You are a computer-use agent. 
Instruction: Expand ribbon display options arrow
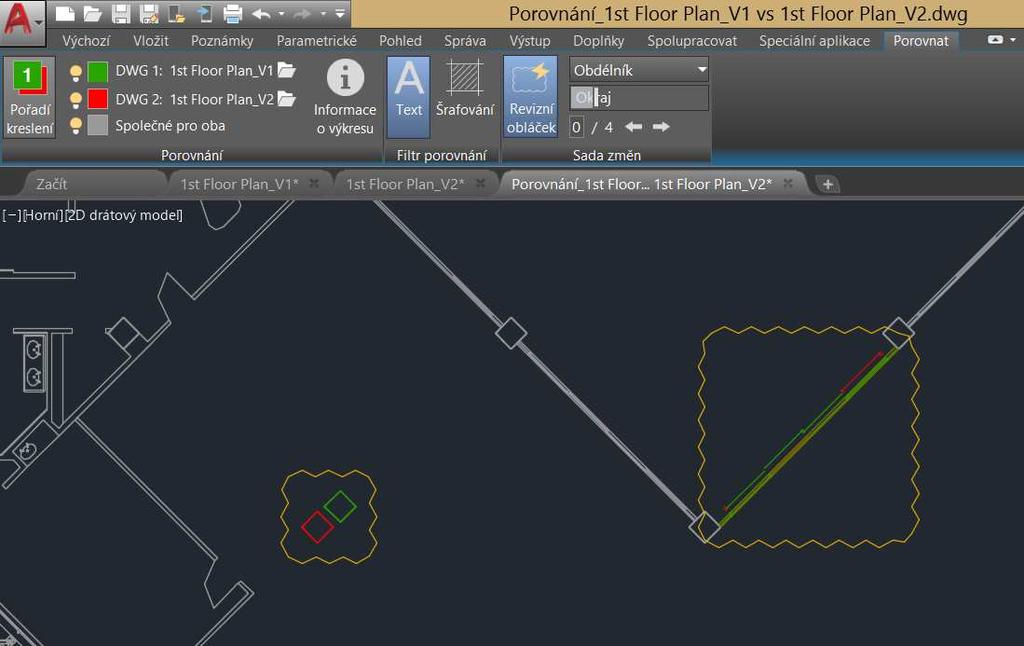1014,40
